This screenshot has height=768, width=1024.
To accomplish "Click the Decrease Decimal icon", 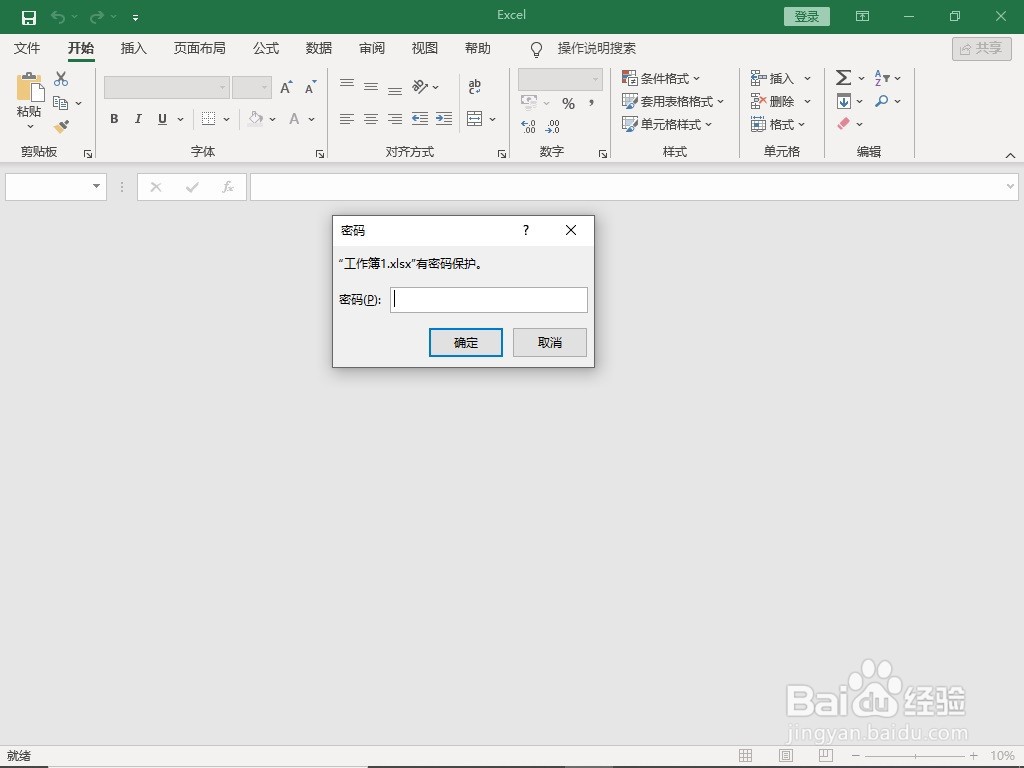I will (x=552, y=126).
